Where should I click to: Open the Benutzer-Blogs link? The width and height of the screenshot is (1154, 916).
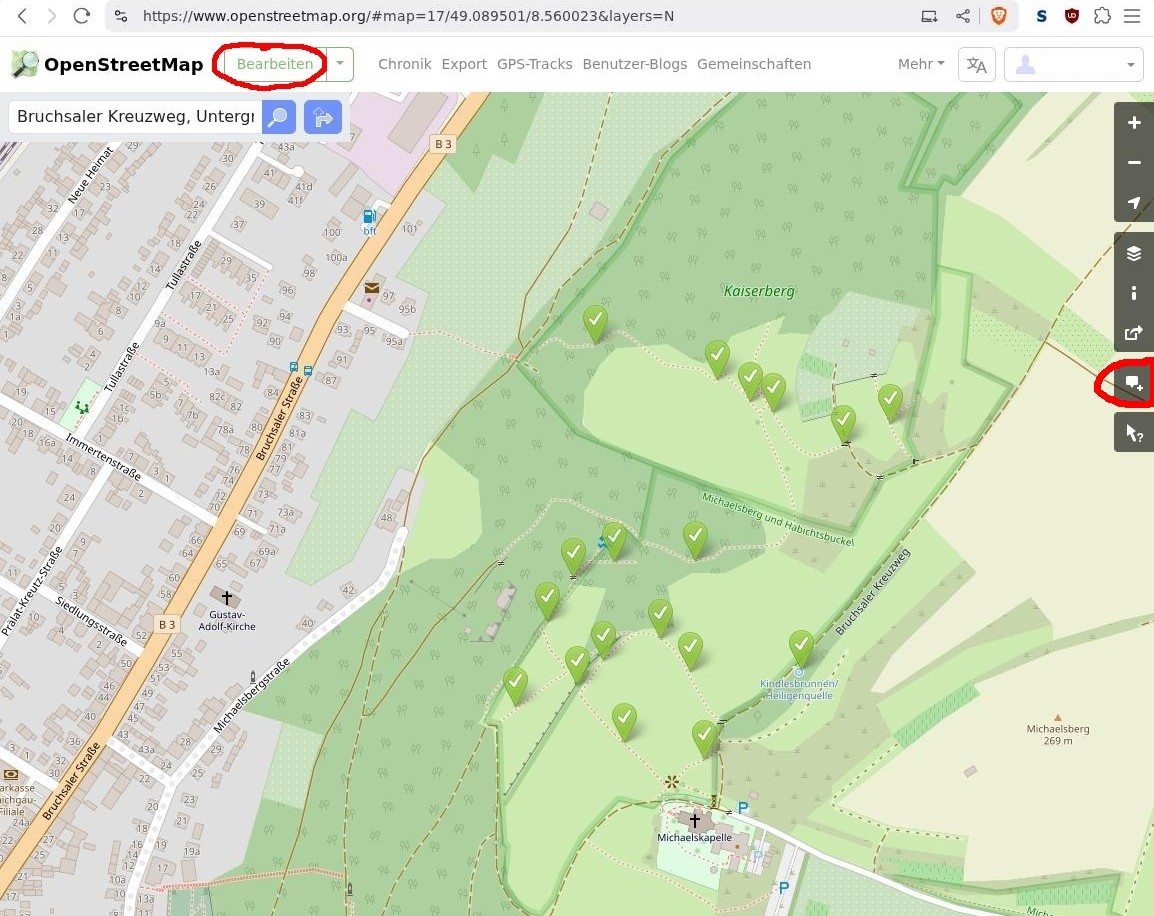click(x=635, y=64)
